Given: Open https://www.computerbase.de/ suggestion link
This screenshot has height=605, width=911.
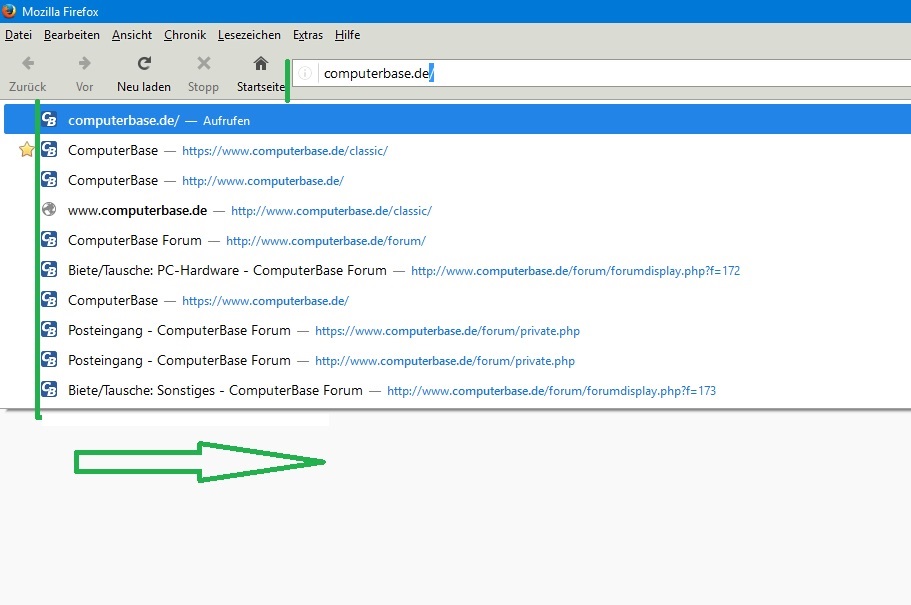Looking at the screenshot, I should pyautogui.click(x=266, y=301).
